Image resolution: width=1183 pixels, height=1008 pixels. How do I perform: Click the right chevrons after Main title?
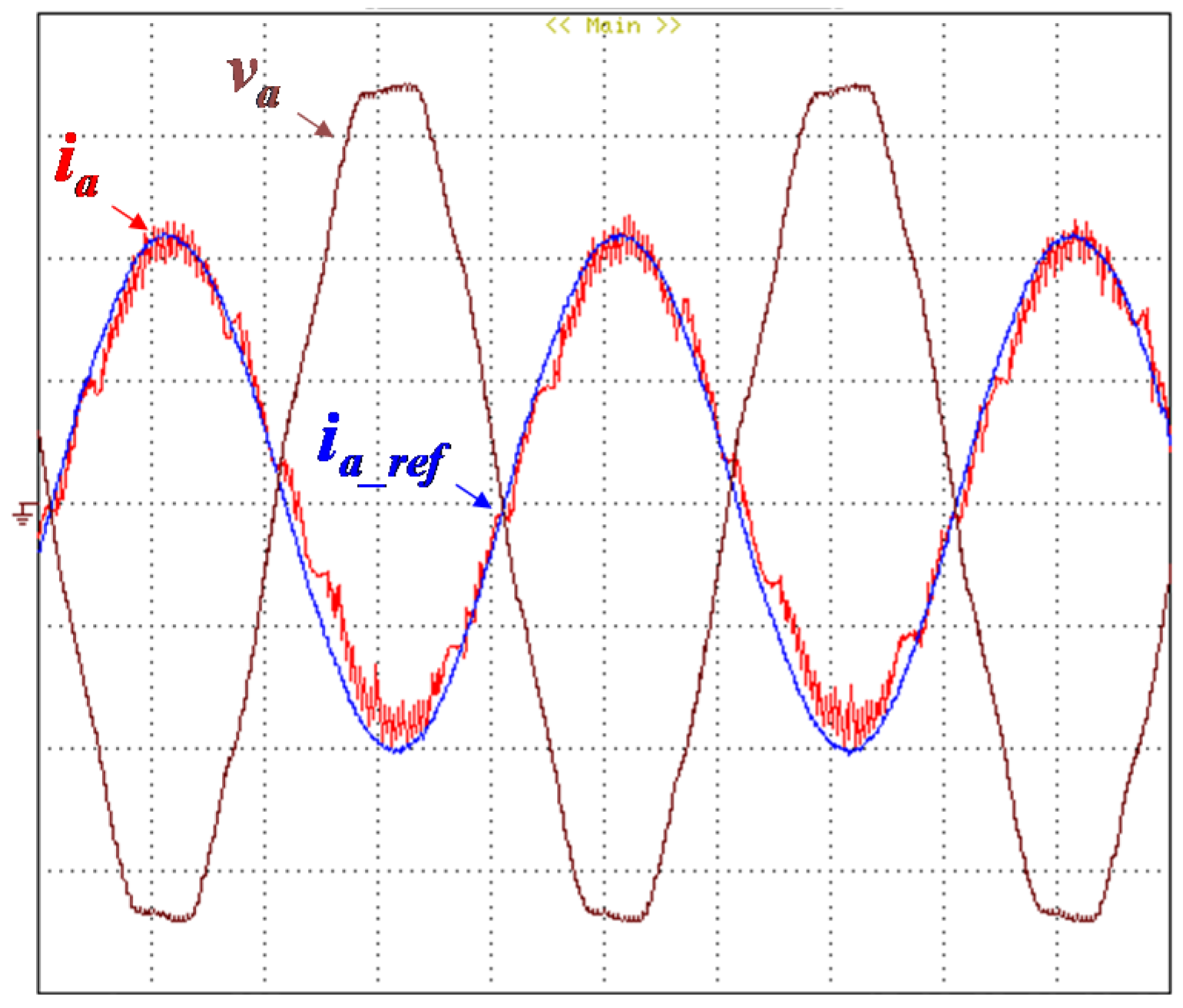[668, 26]
